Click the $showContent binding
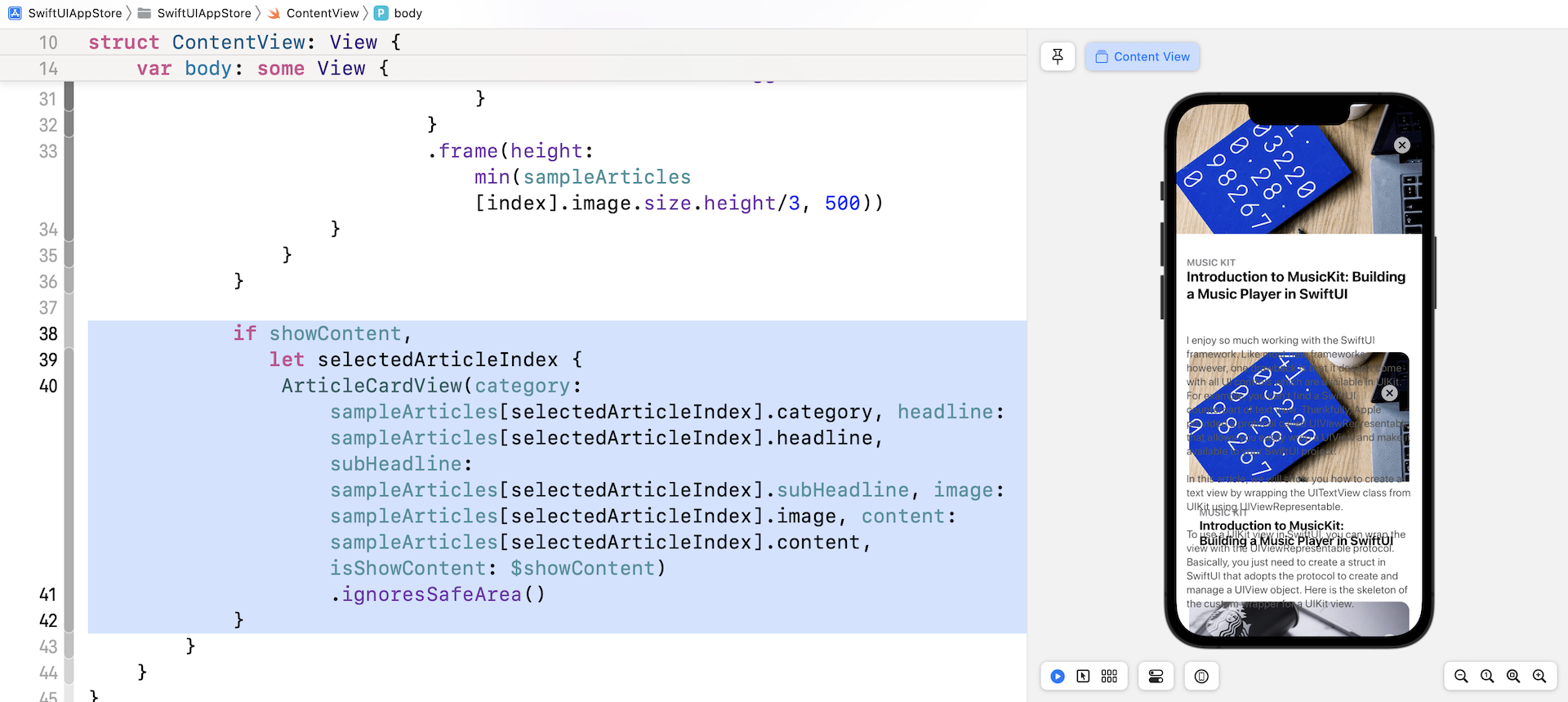Viewport: 1568px width, 702px height. coord(583,568)
